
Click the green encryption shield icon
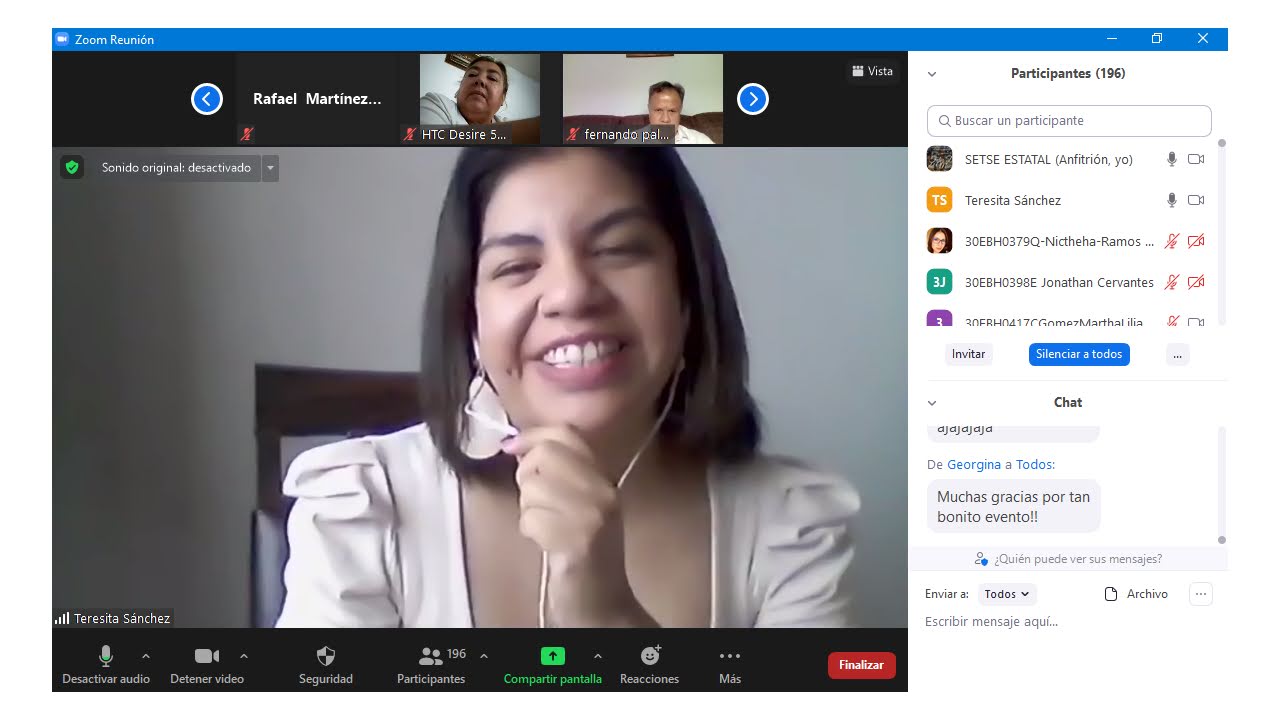click(71, 167)
